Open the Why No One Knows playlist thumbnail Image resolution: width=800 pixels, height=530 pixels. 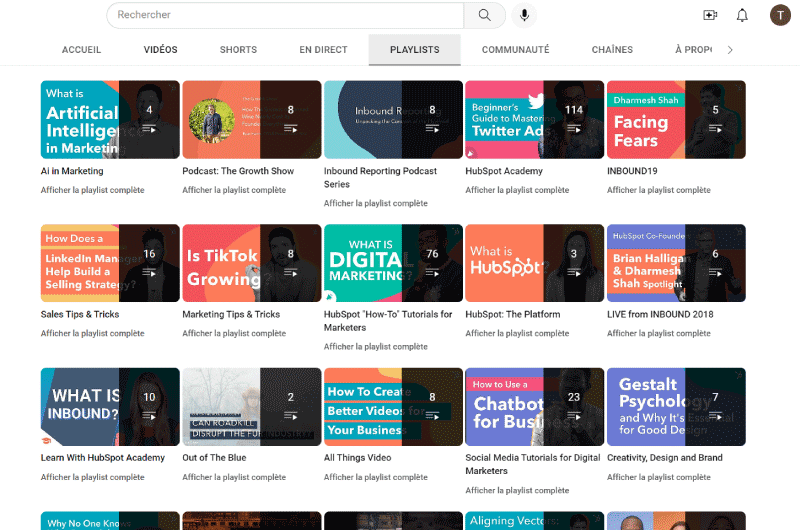click(x=110, y=521)
